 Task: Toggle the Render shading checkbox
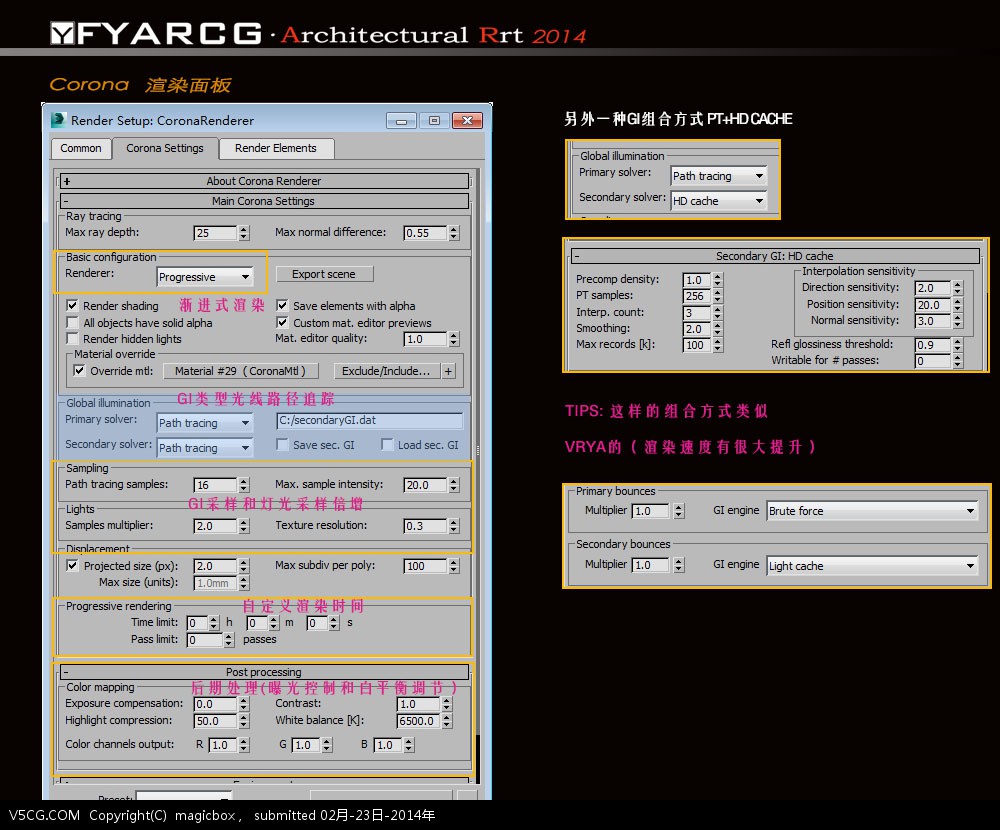click(x=73, y=306)
